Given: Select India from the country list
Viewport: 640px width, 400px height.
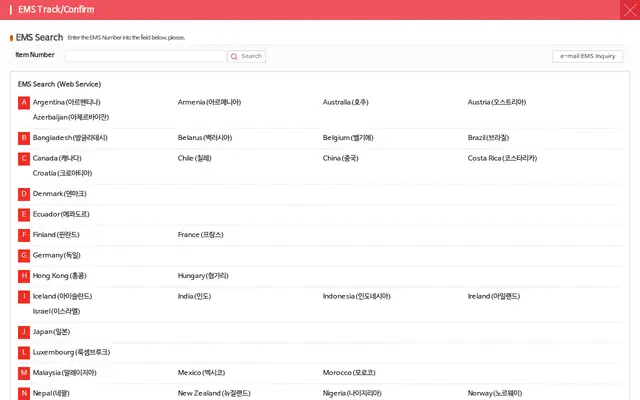Looking at the screenshot, I should point(194,296).
